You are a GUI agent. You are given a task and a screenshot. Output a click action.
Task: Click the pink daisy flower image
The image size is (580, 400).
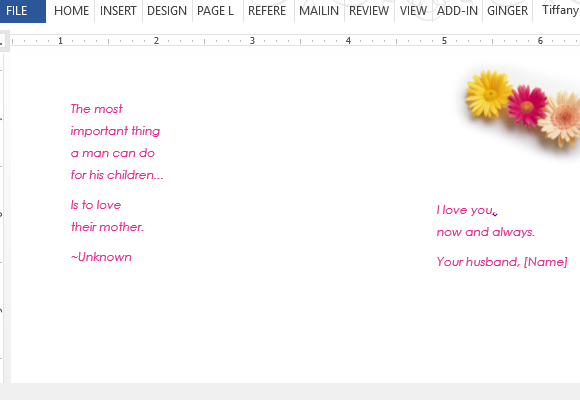click(x=527, y=106)
